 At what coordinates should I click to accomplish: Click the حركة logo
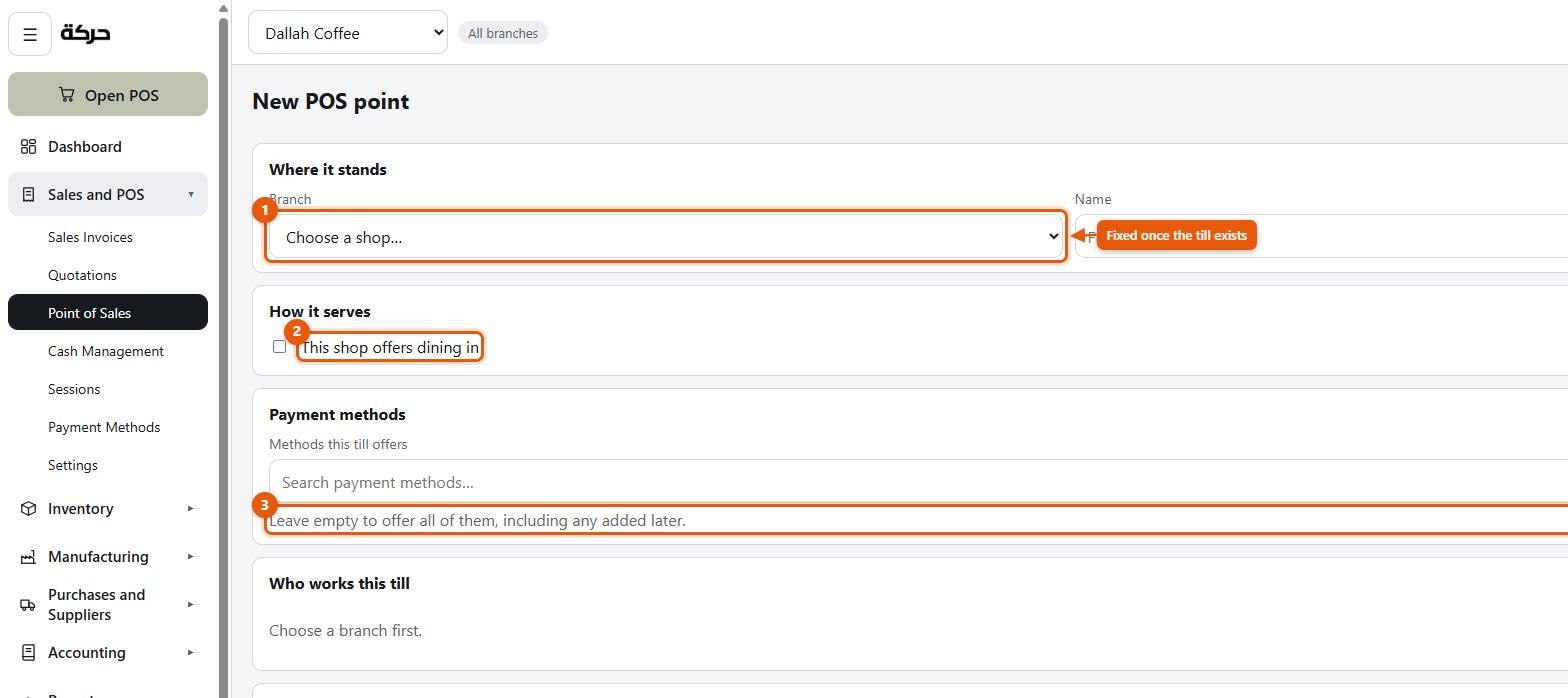coord(86,33)
